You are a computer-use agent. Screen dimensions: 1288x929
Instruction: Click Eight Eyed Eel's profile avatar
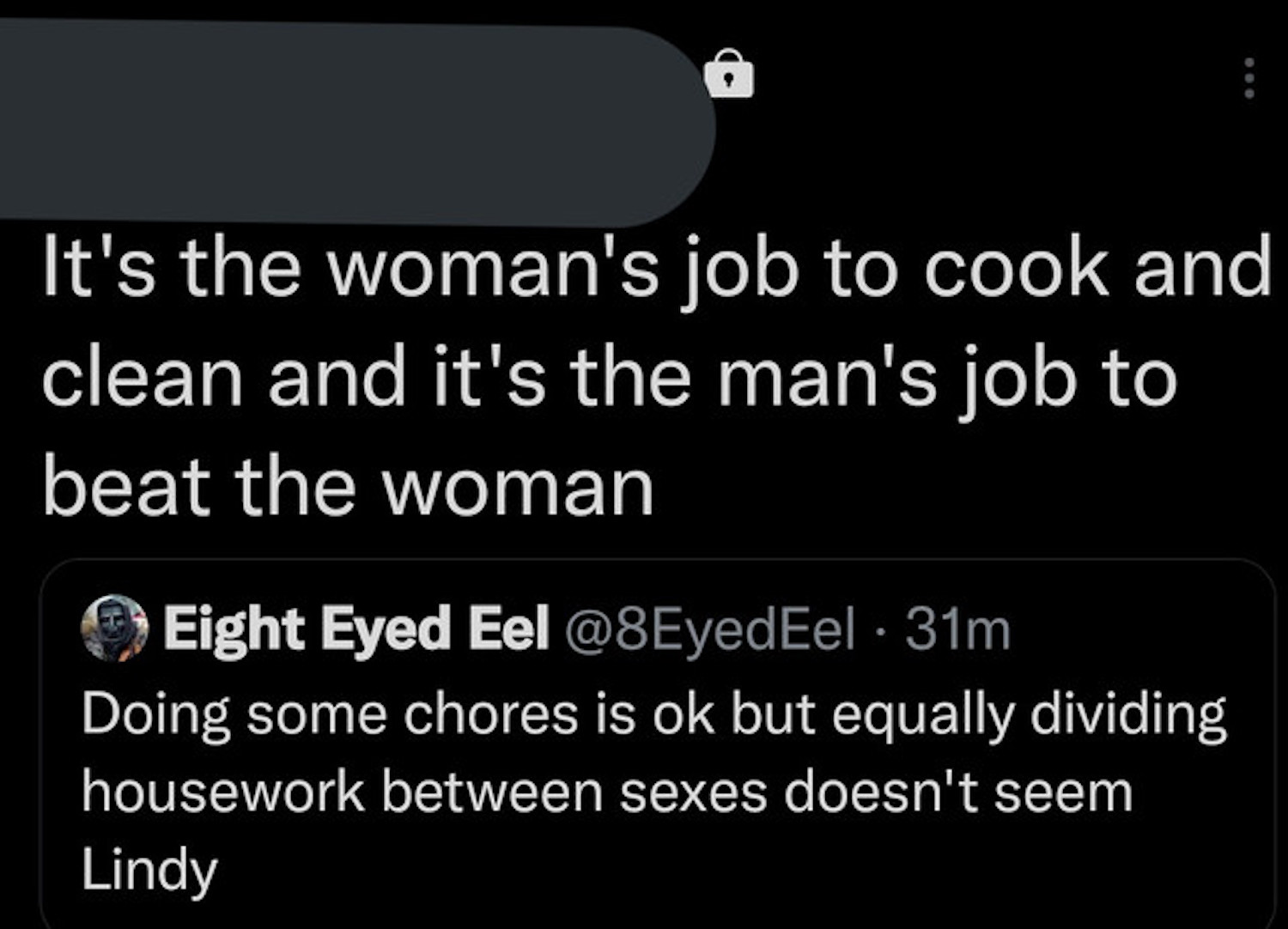[x=114, y=628]
